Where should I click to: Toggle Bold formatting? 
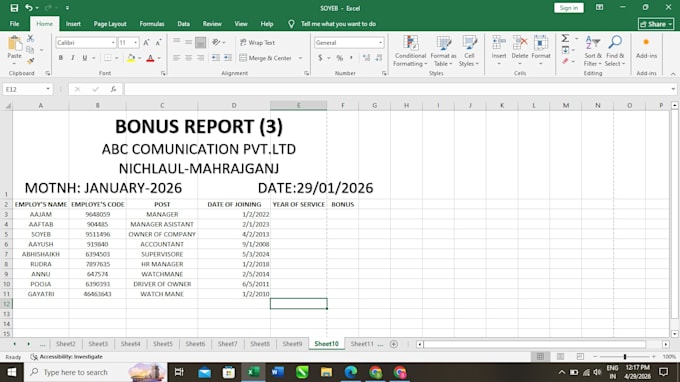(61, 58)
